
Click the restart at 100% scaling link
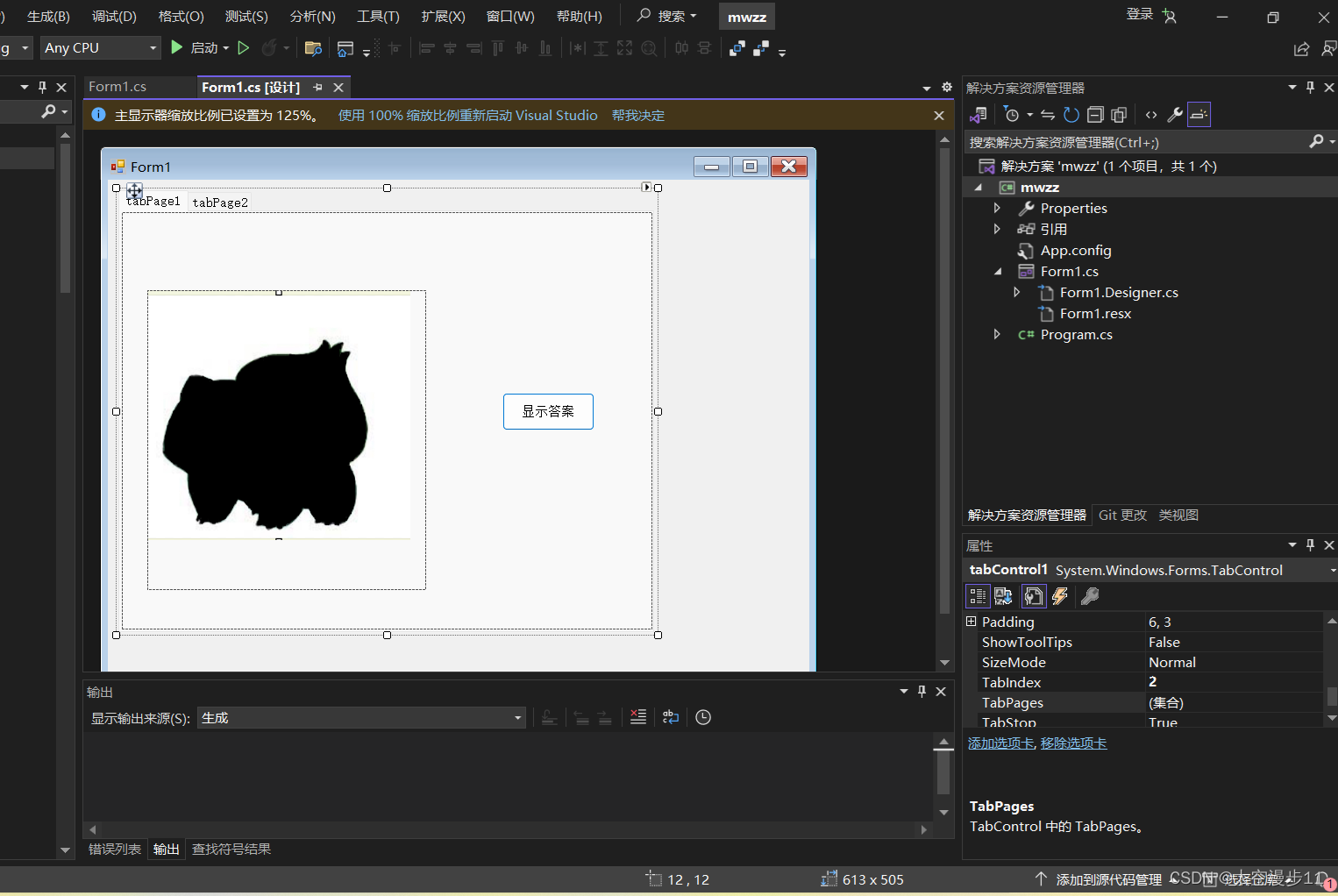468,116
